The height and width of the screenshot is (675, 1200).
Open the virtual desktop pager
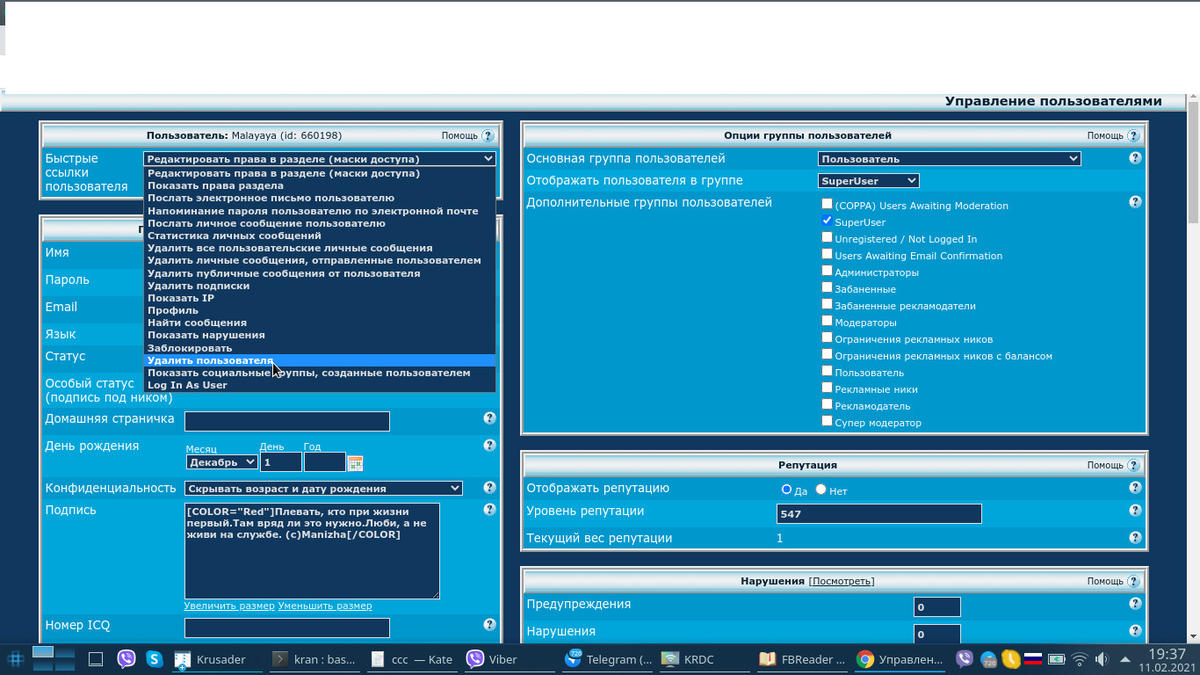click(x=55, y=657)
